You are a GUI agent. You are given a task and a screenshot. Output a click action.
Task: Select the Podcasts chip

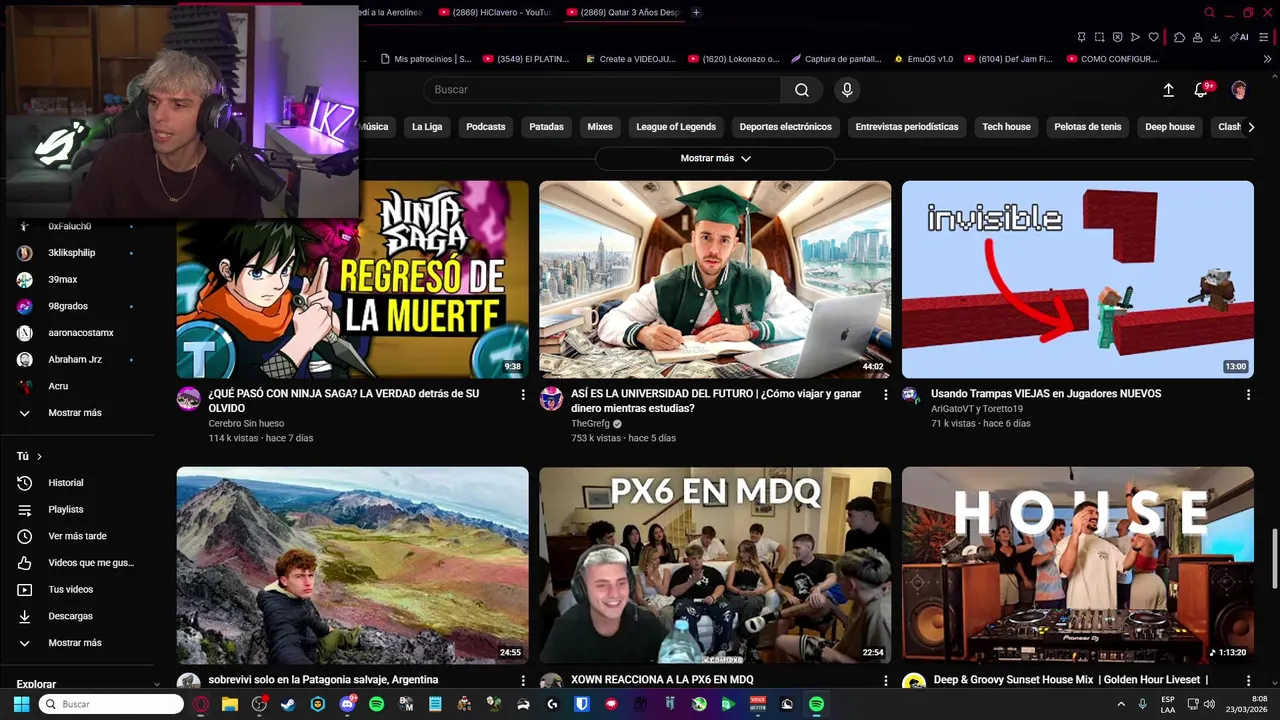tap(486, 127)
